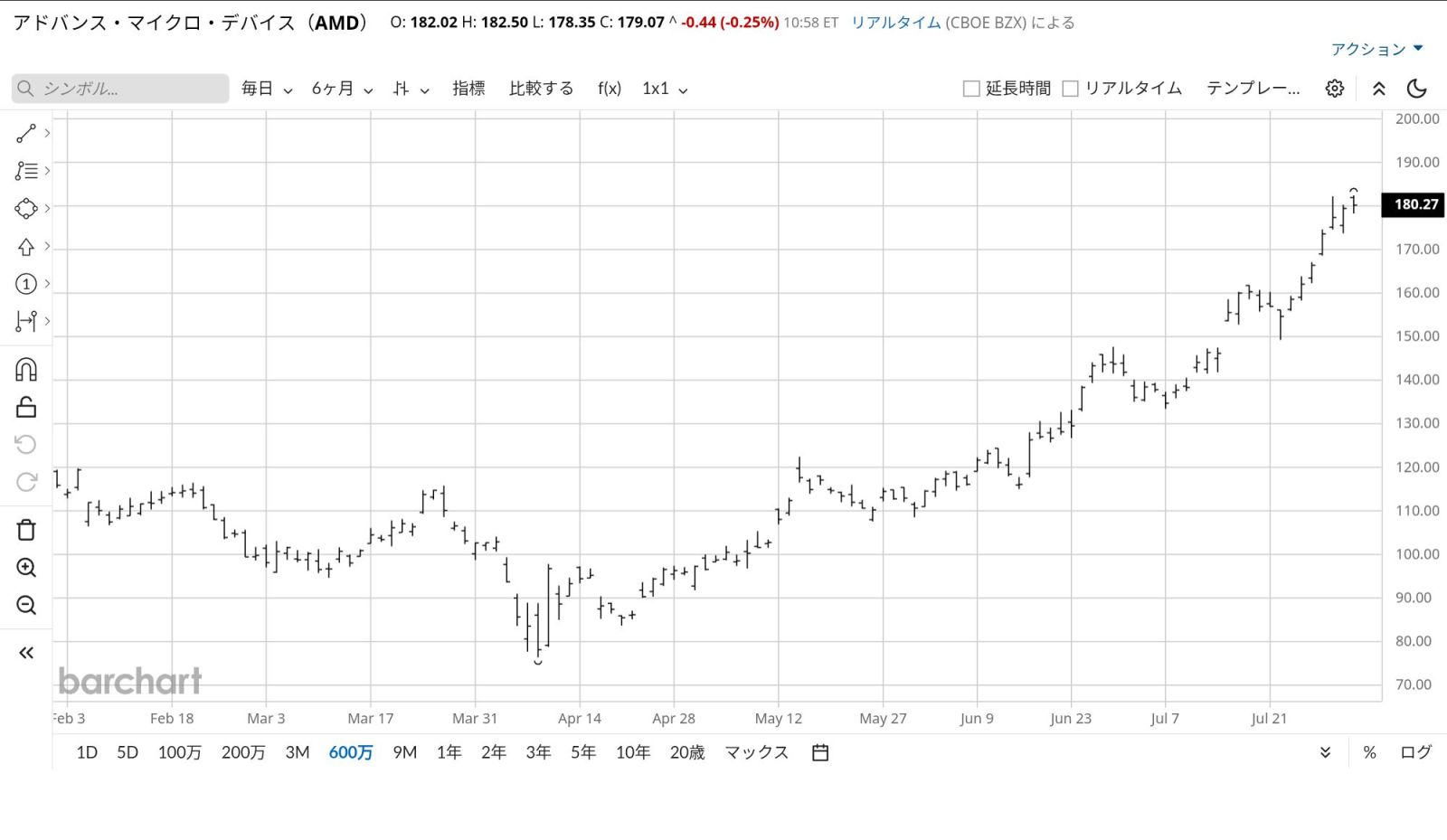Screen dimensions: 1447x840
Task: Open the date range calendar picker
Action: tap(820, 752)
